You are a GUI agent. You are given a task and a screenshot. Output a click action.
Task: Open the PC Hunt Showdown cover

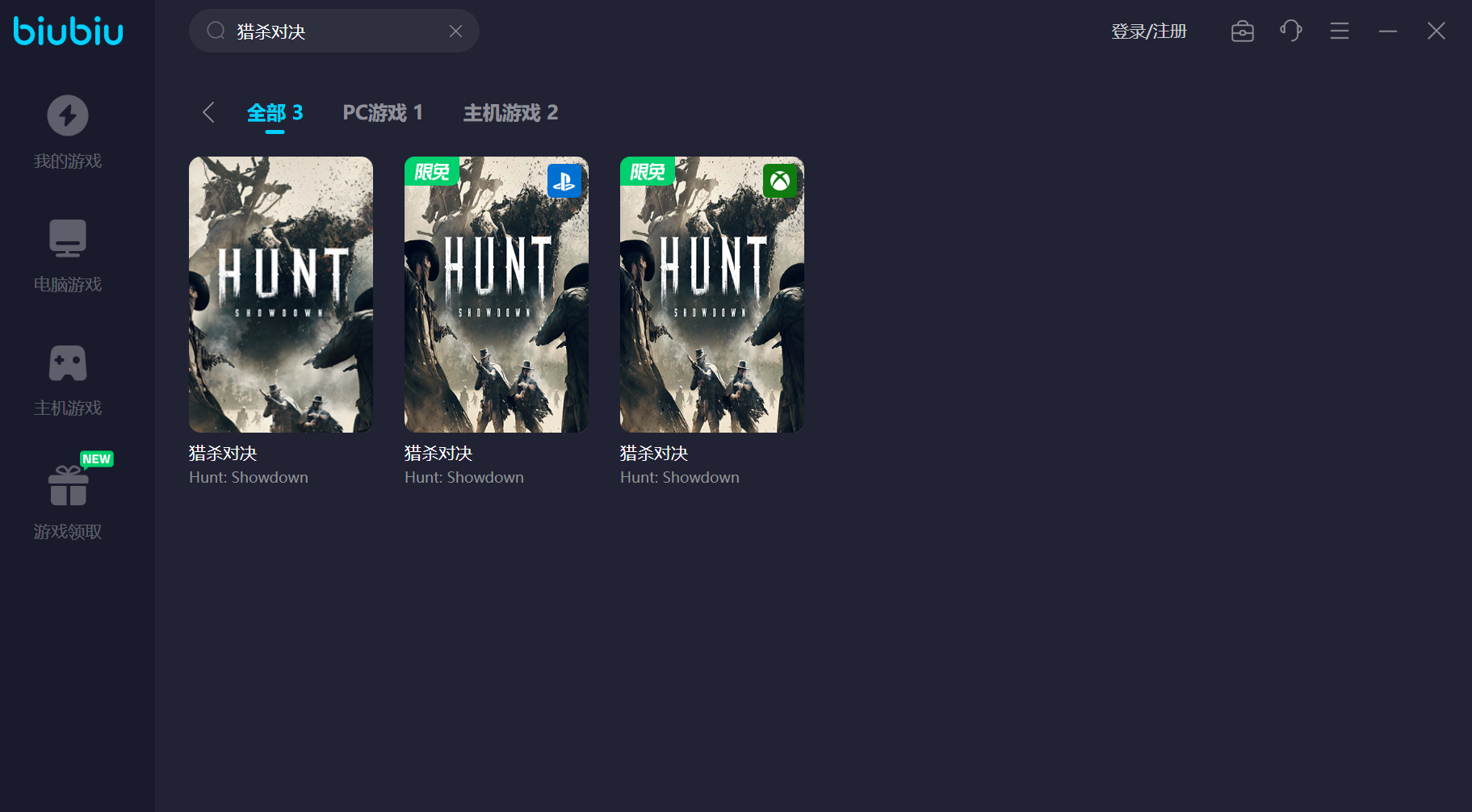point(281,295)
